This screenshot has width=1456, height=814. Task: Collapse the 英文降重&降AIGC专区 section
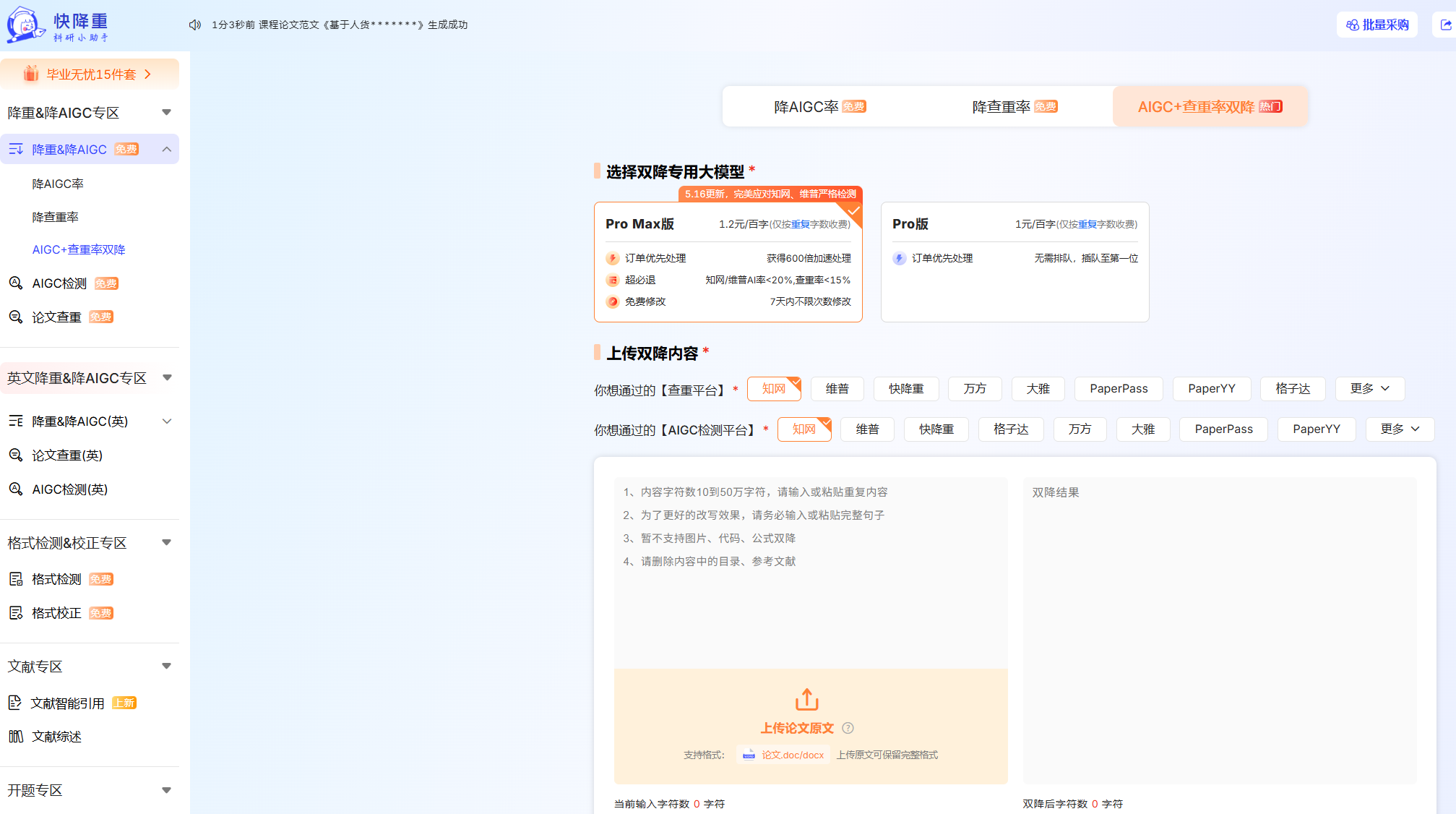[x=167, y=377]
